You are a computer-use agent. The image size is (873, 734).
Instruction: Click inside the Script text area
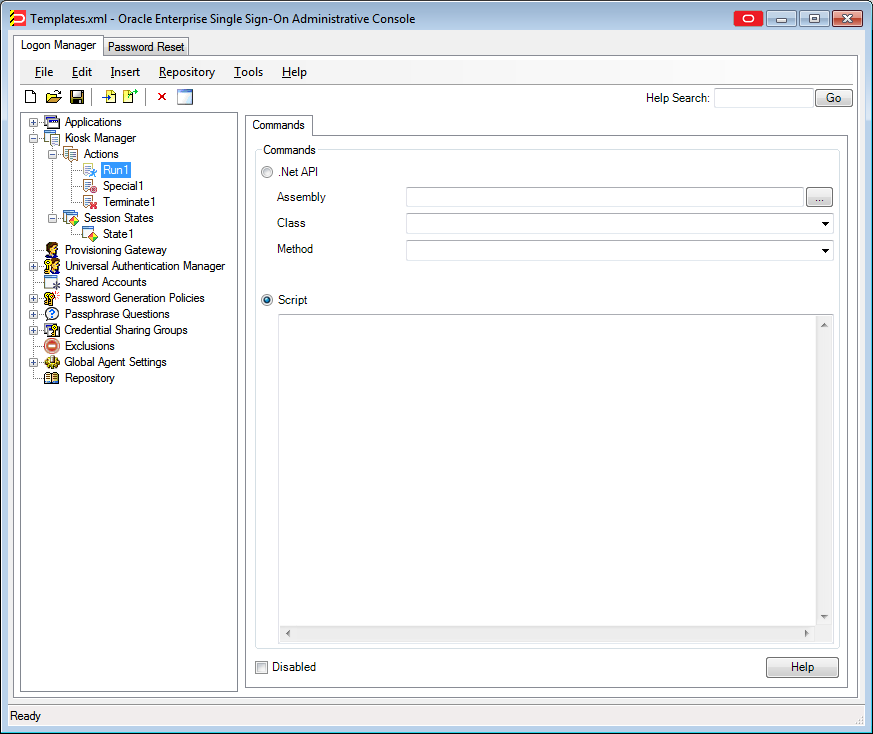[x=547, y=471]
